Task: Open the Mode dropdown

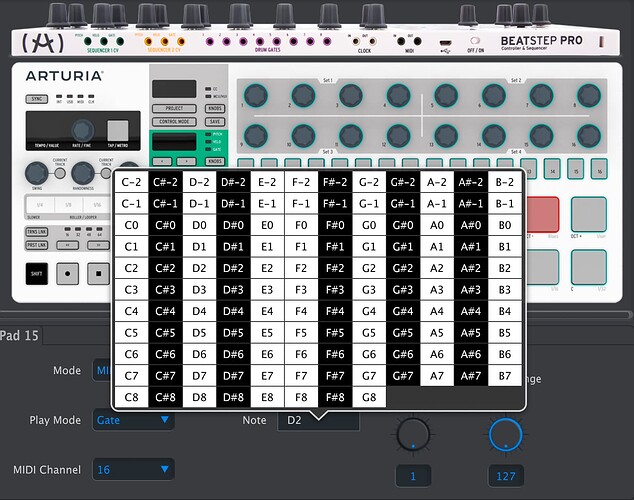Action: coord(102,370)
